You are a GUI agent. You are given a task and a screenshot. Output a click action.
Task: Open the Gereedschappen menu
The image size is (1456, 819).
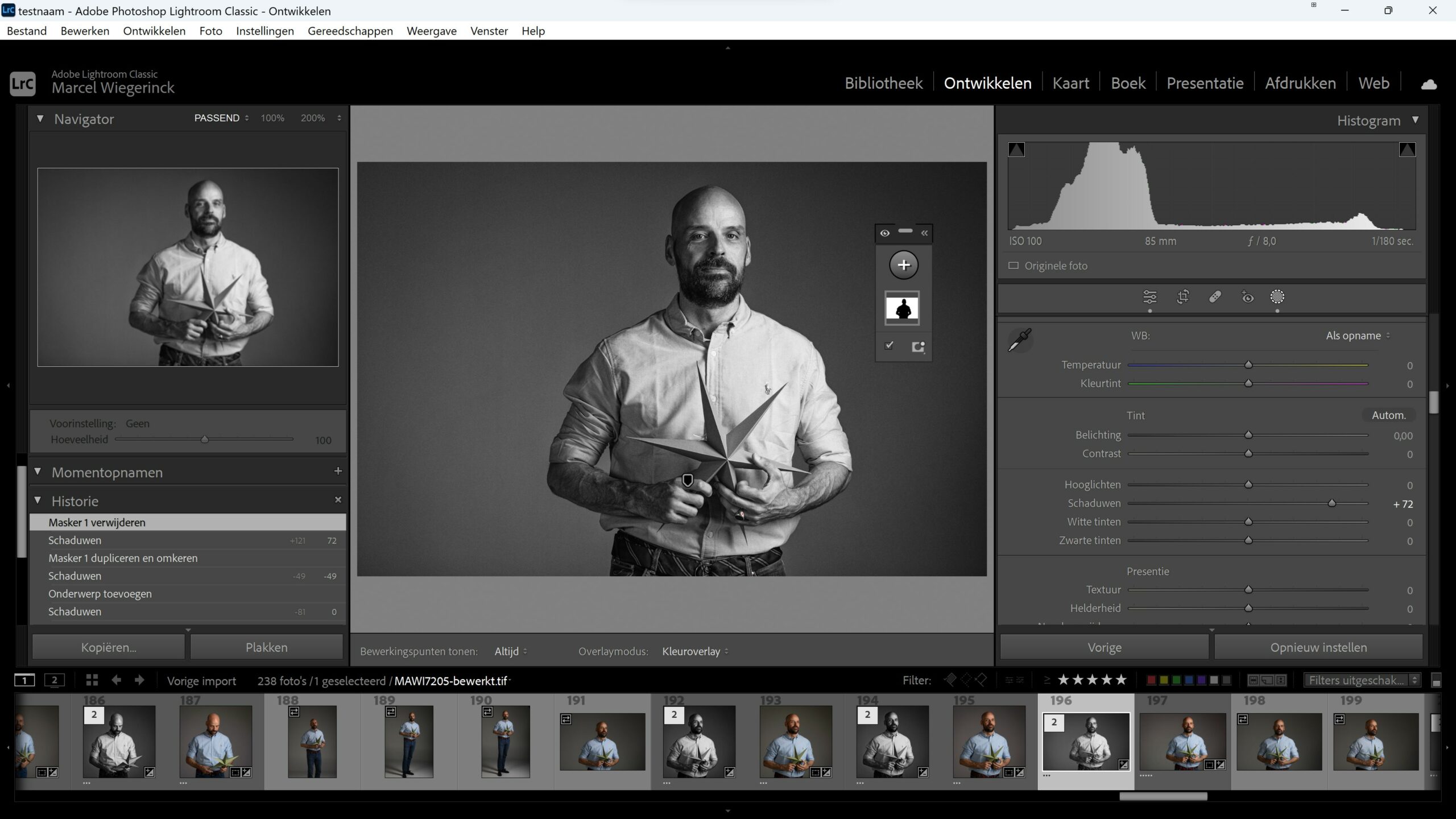click(x=350, y=31)
